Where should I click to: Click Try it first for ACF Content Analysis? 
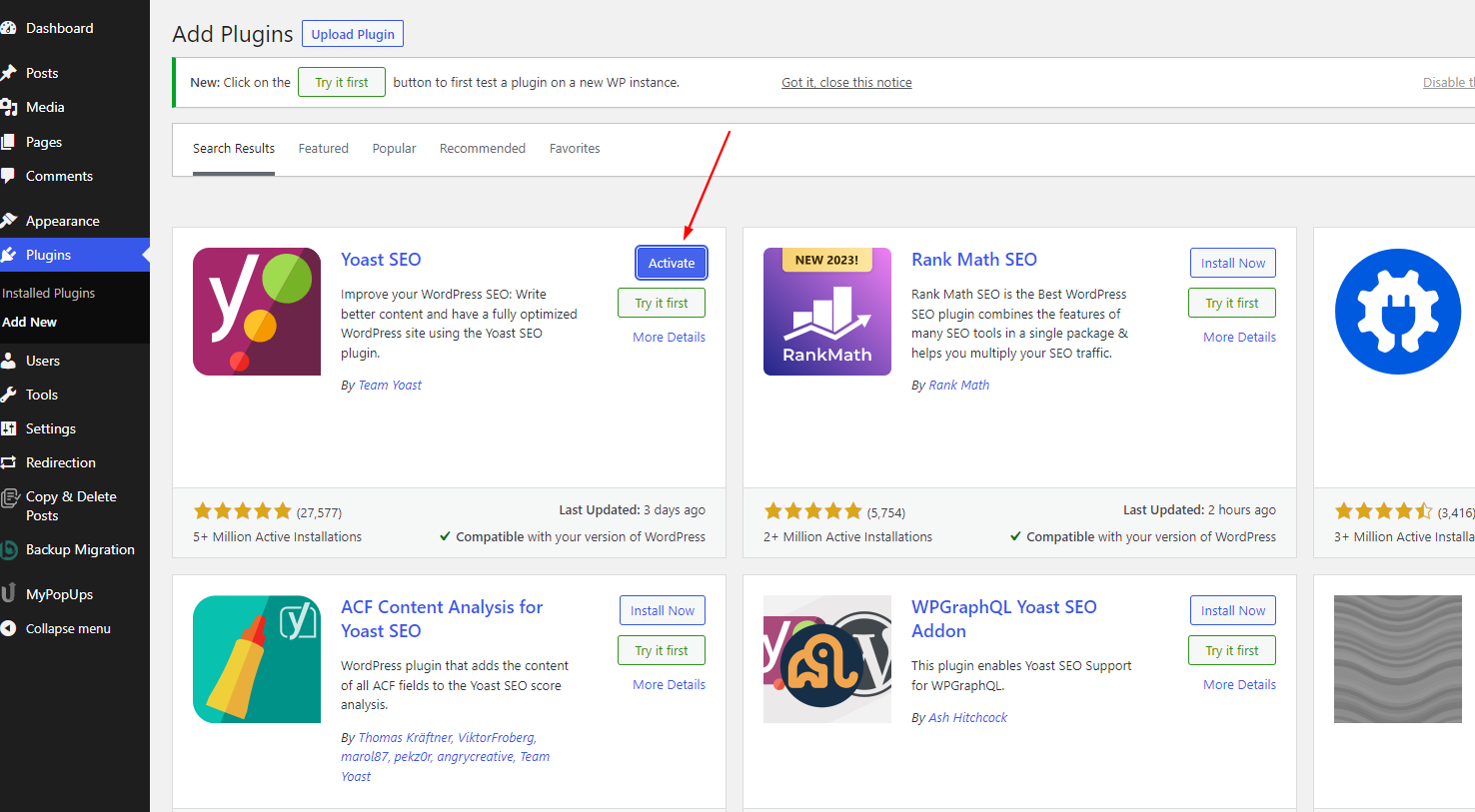pos(662,650)
